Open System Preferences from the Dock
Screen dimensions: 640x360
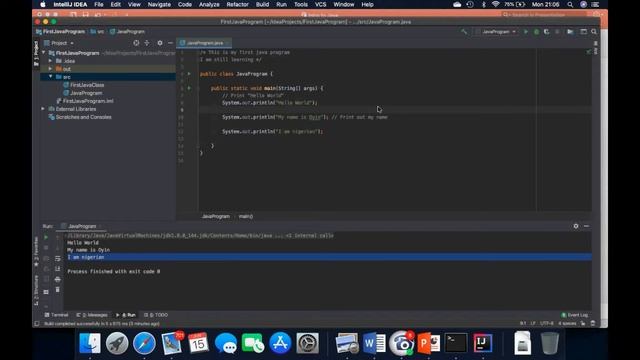click(x=307, y=343)
